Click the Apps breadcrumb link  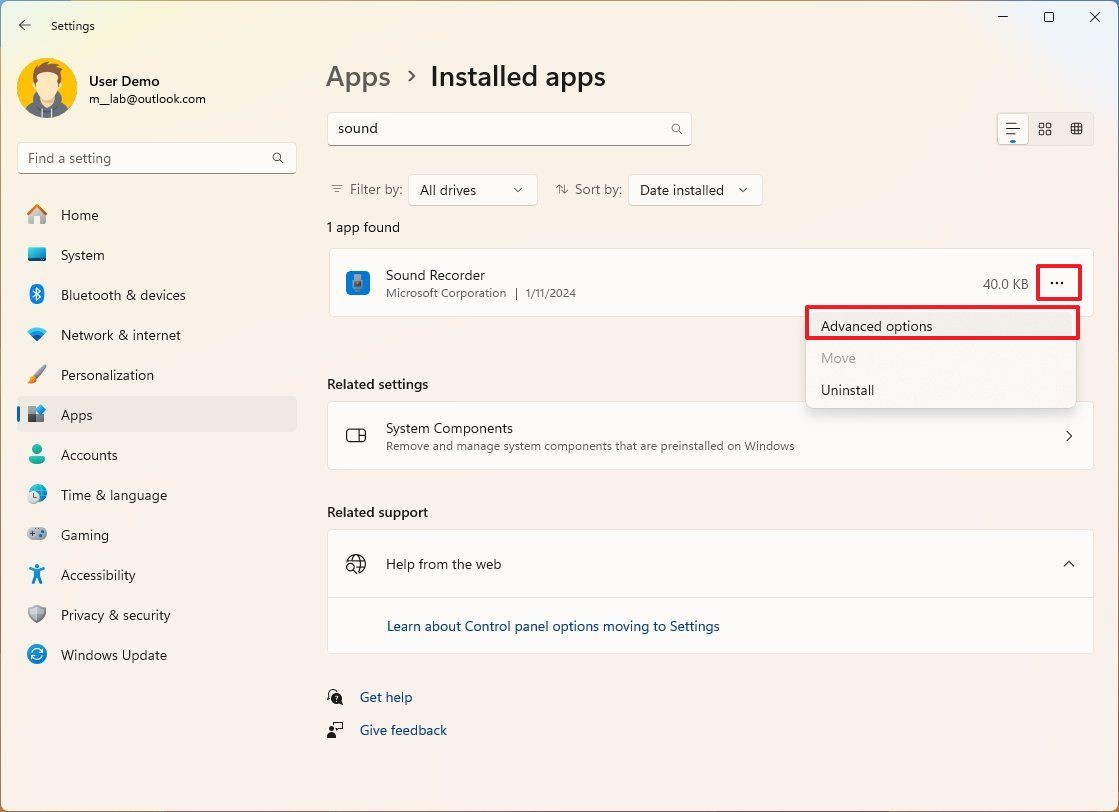point(358,76)
